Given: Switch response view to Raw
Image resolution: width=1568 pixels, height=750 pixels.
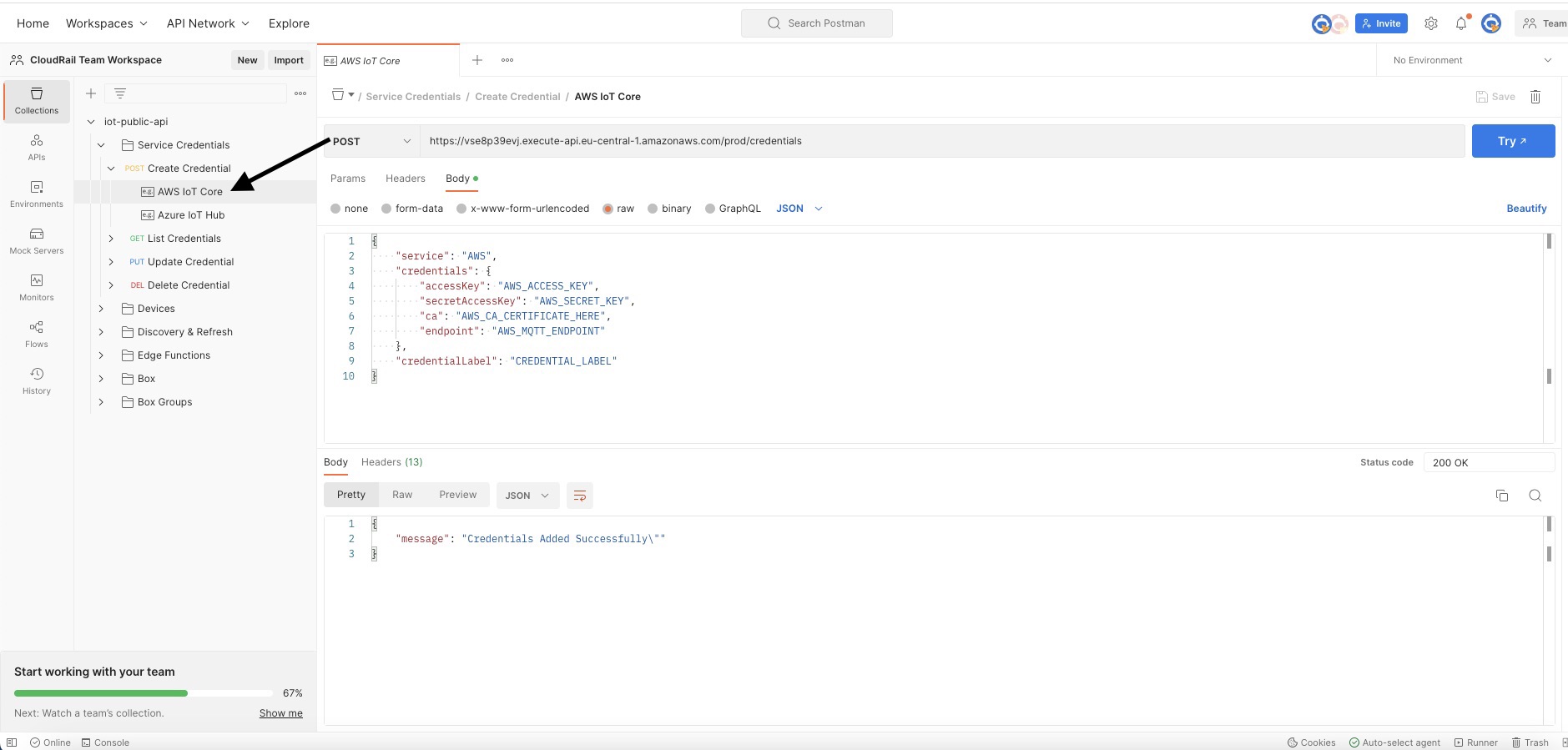Looking at the screenshot, I should (x=402, y=495).
